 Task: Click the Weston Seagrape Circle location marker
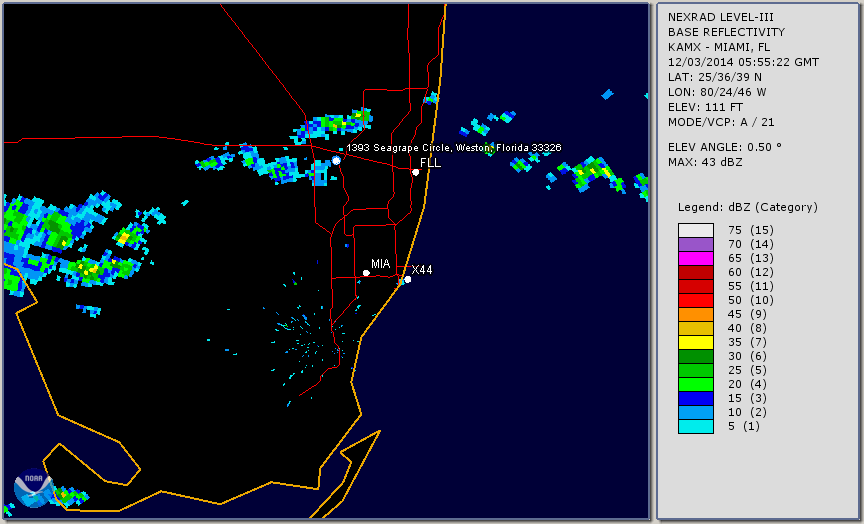click(x=337, y=160)
